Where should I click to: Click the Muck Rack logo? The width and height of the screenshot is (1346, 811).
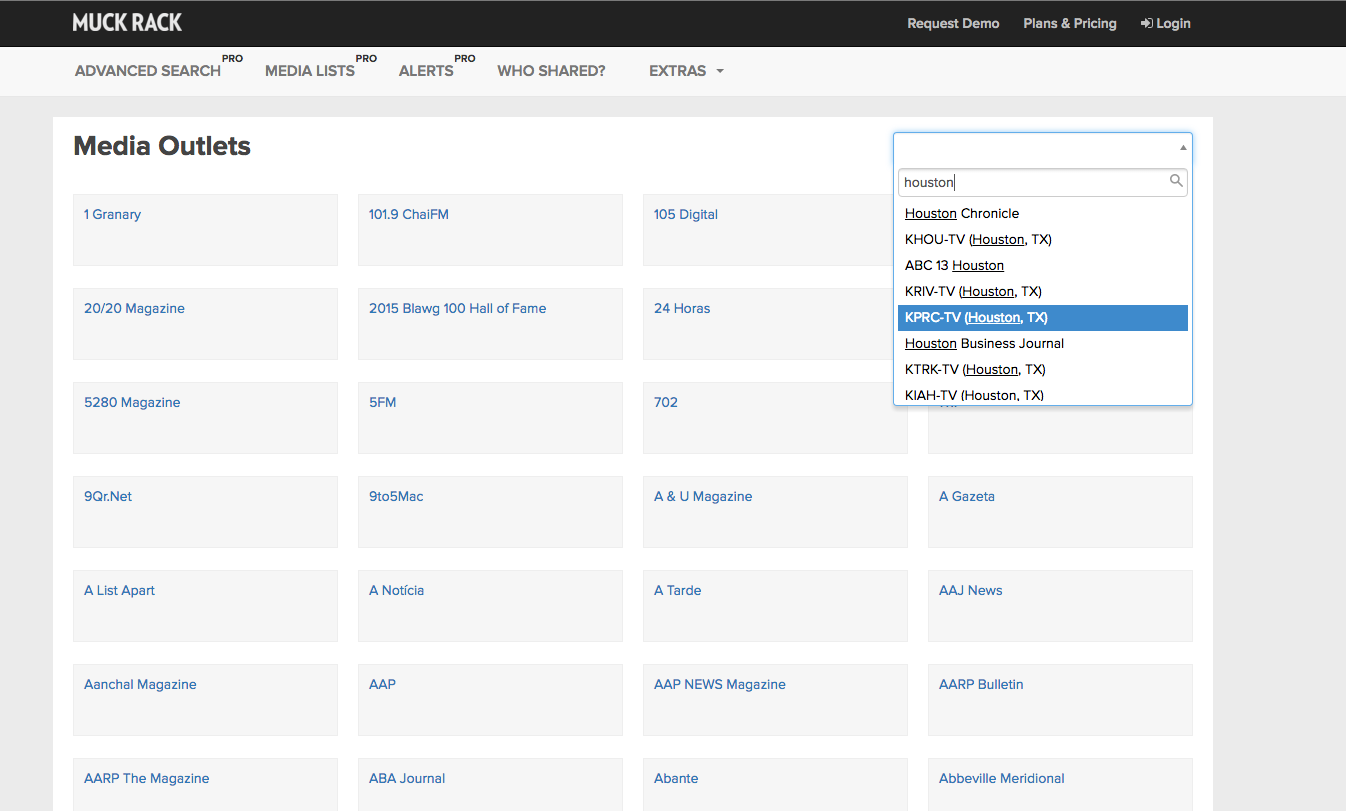click(x=127, y=22)
